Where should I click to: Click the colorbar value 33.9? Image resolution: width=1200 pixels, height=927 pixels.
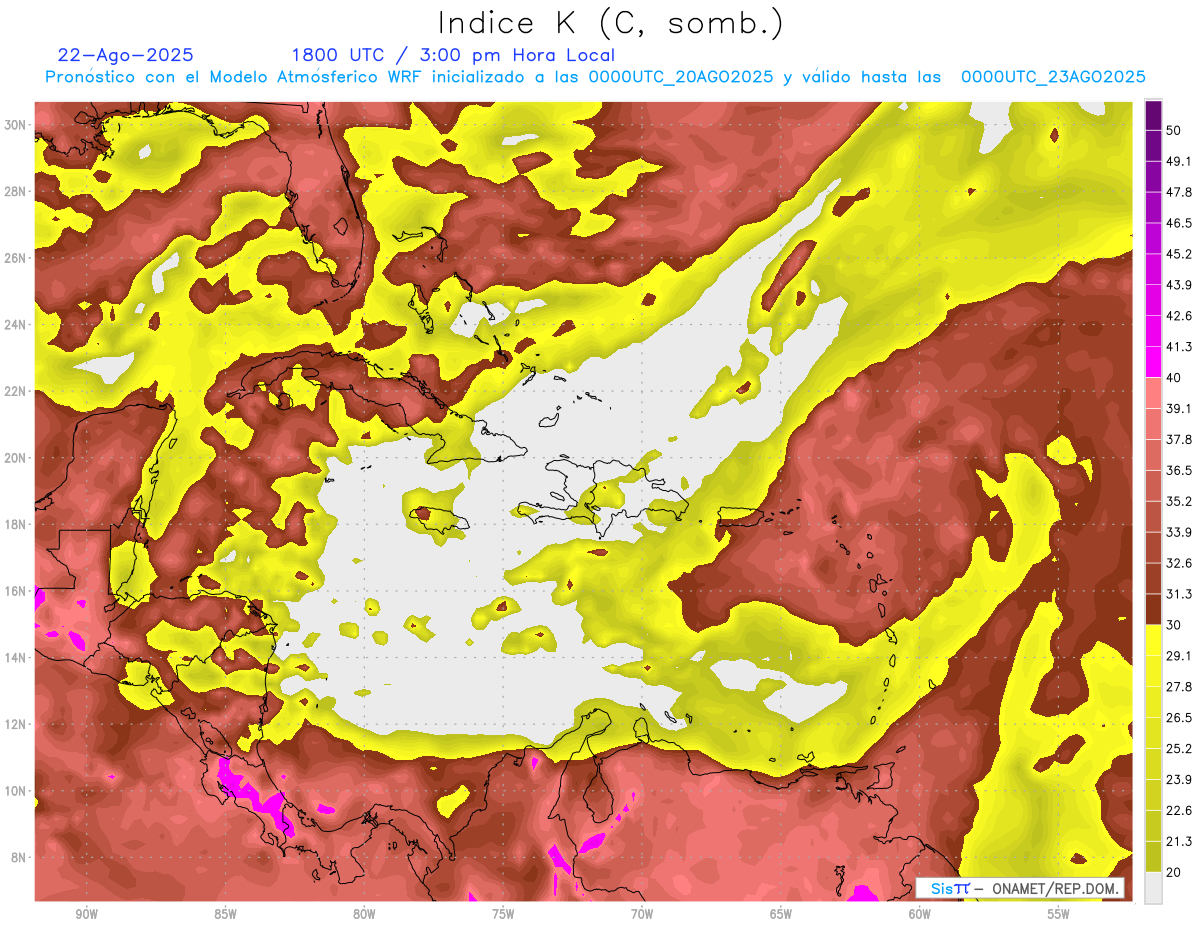click(1178, 532)
